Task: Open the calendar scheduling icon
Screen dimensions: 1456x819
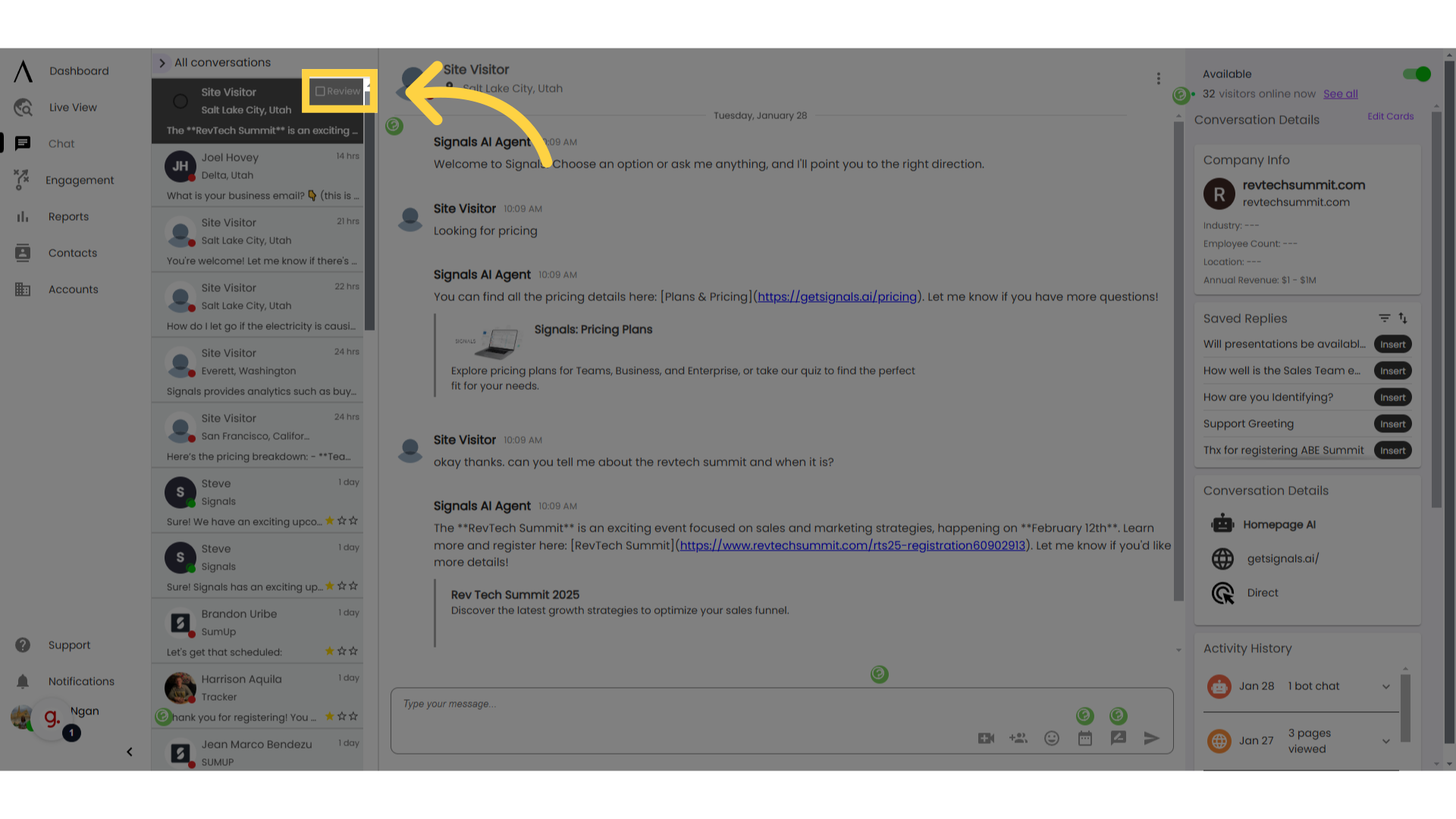Action: pos(1085,739)
